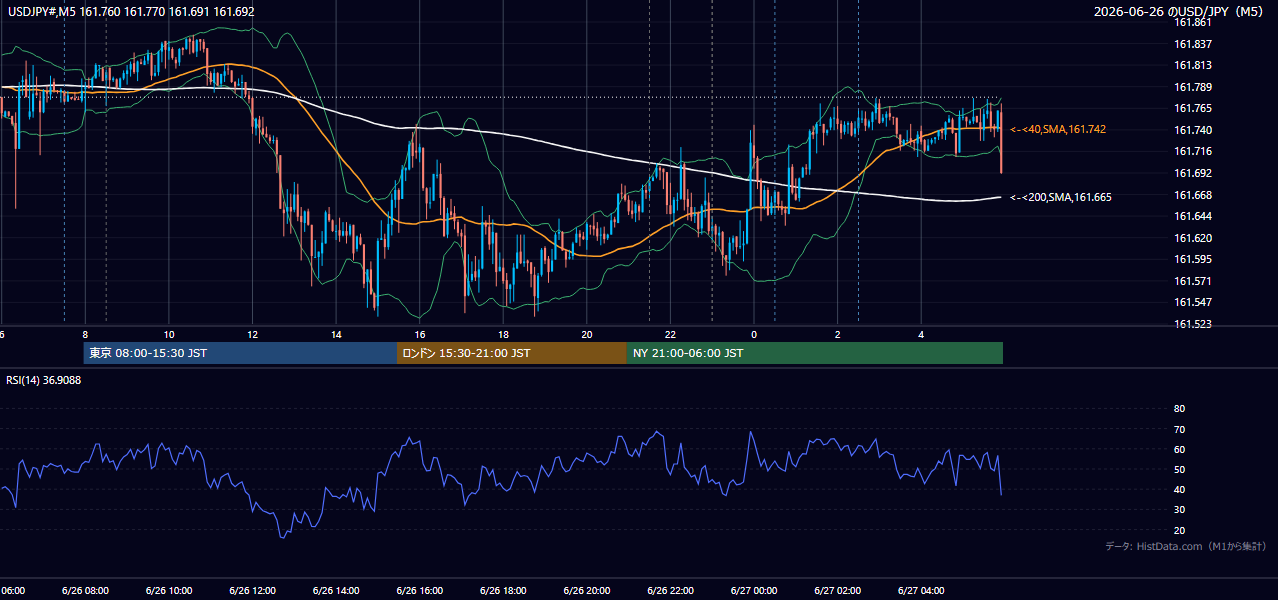Click RSI scale value 50
The height and width of the screenshot is (600, 1278).
(1179, 469)
